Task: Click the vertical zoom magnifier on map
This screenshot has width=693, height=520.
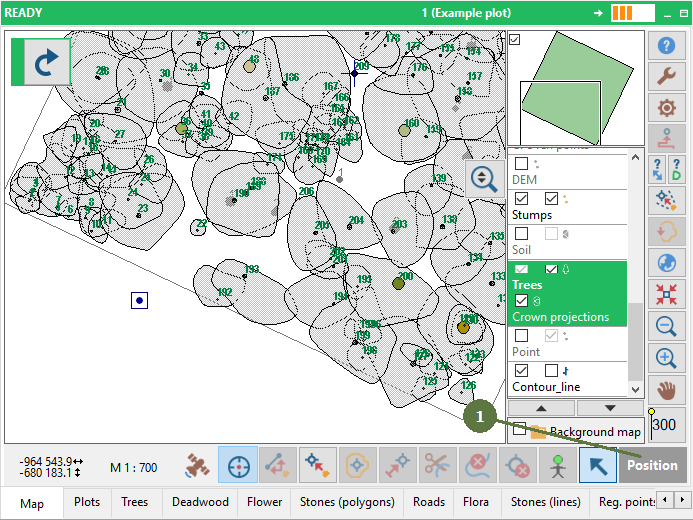Action: point(485,179)
